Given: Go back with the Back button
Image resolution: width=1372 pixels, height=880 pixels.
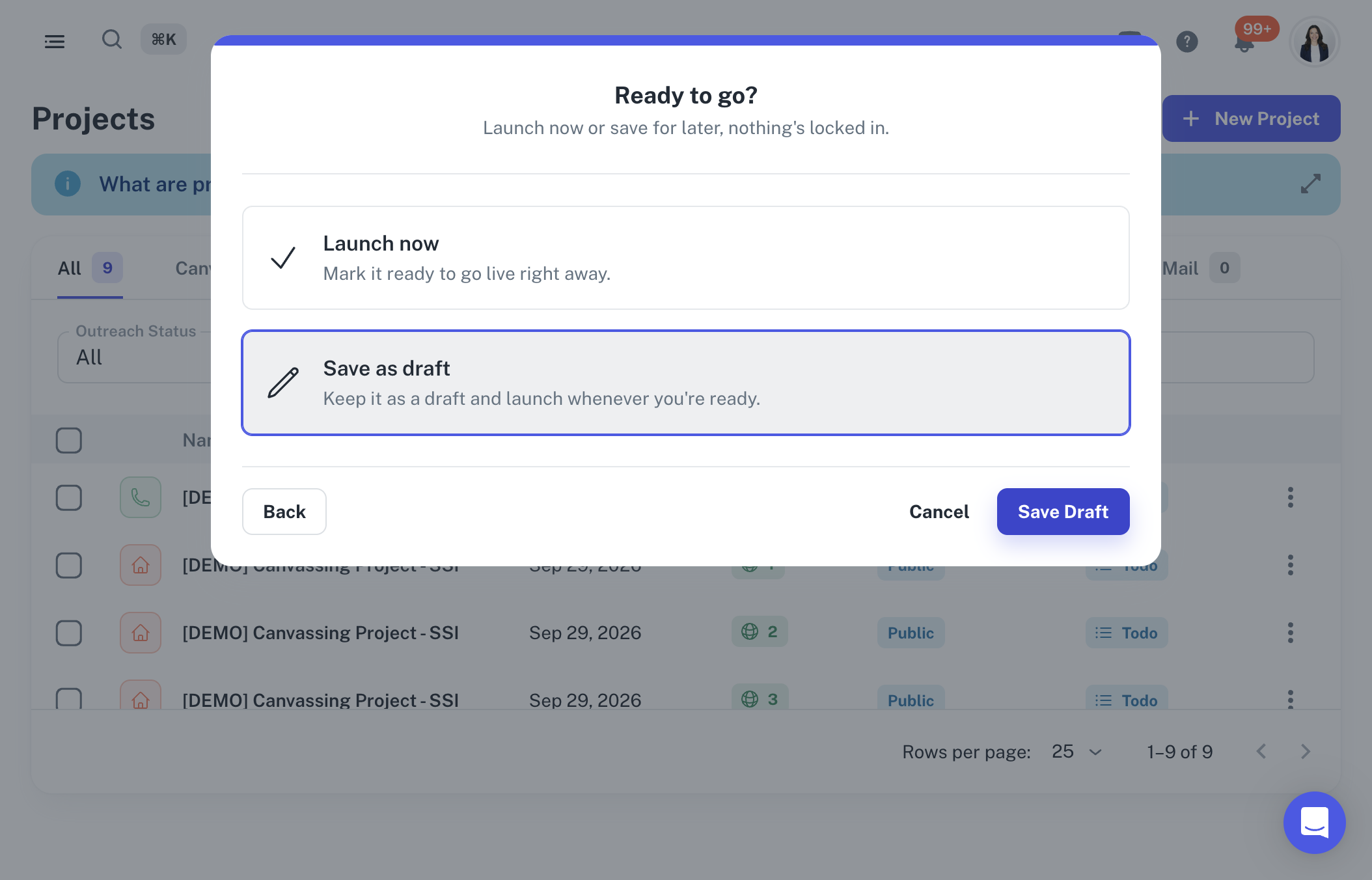Looking at the screenshot, I should point(284,512).
